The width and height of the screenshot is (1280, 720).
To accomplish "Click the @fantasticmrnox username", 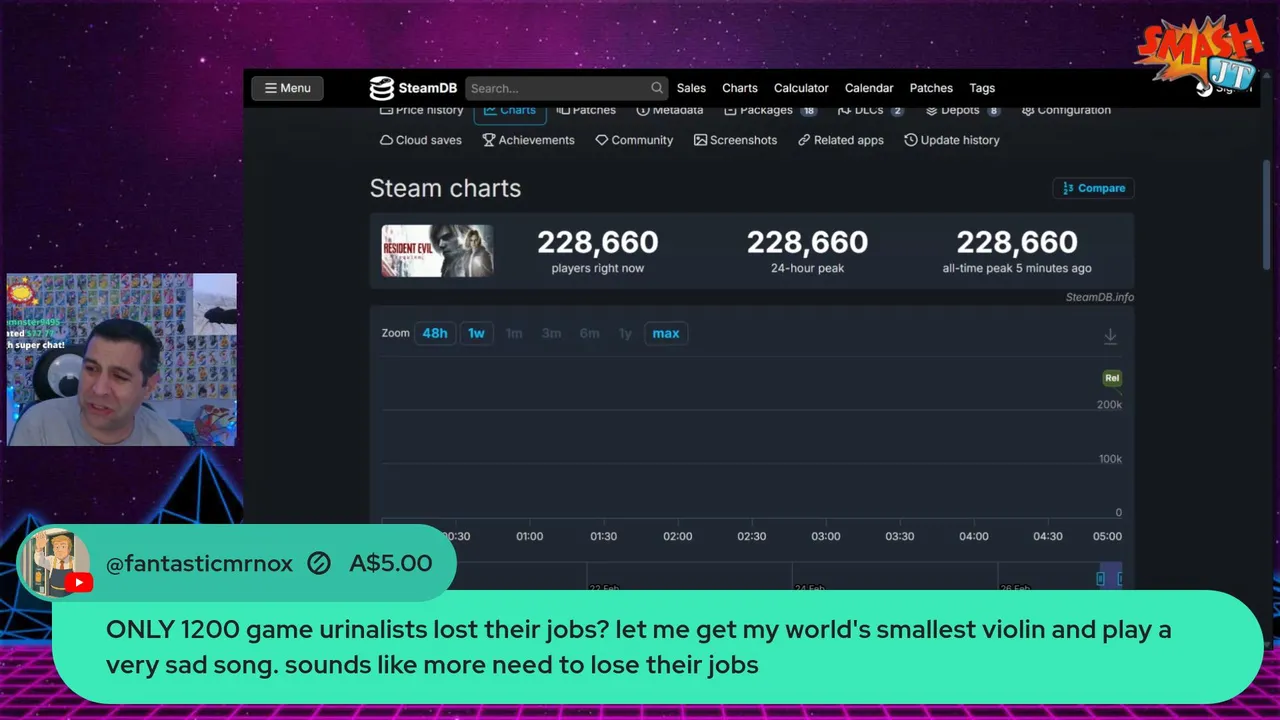I will (199, 563).
